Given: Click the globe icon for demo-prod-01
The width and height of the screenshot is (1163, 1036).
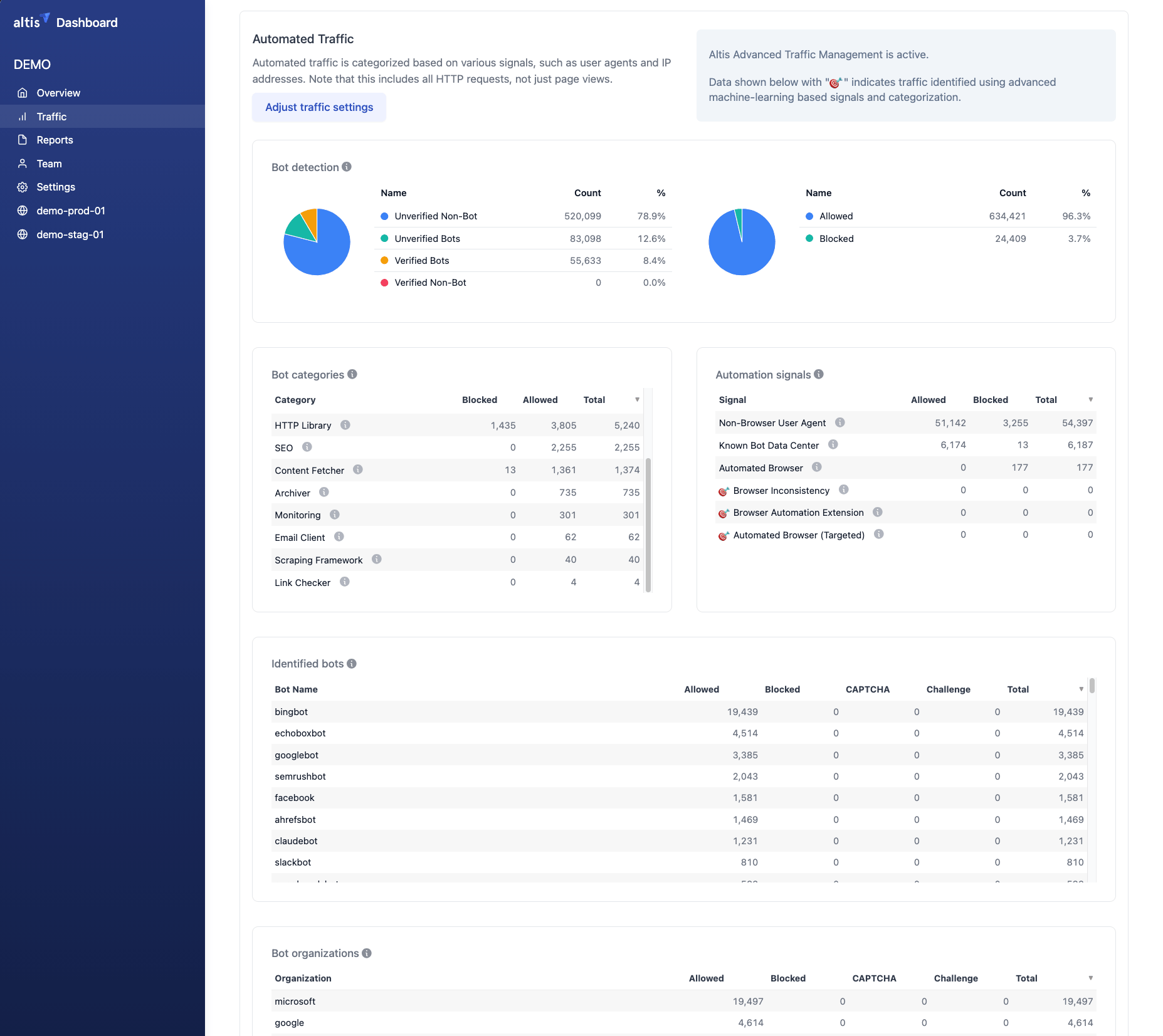Looking at the screenshot, I should pyautogui.click(x=23, y=211).
